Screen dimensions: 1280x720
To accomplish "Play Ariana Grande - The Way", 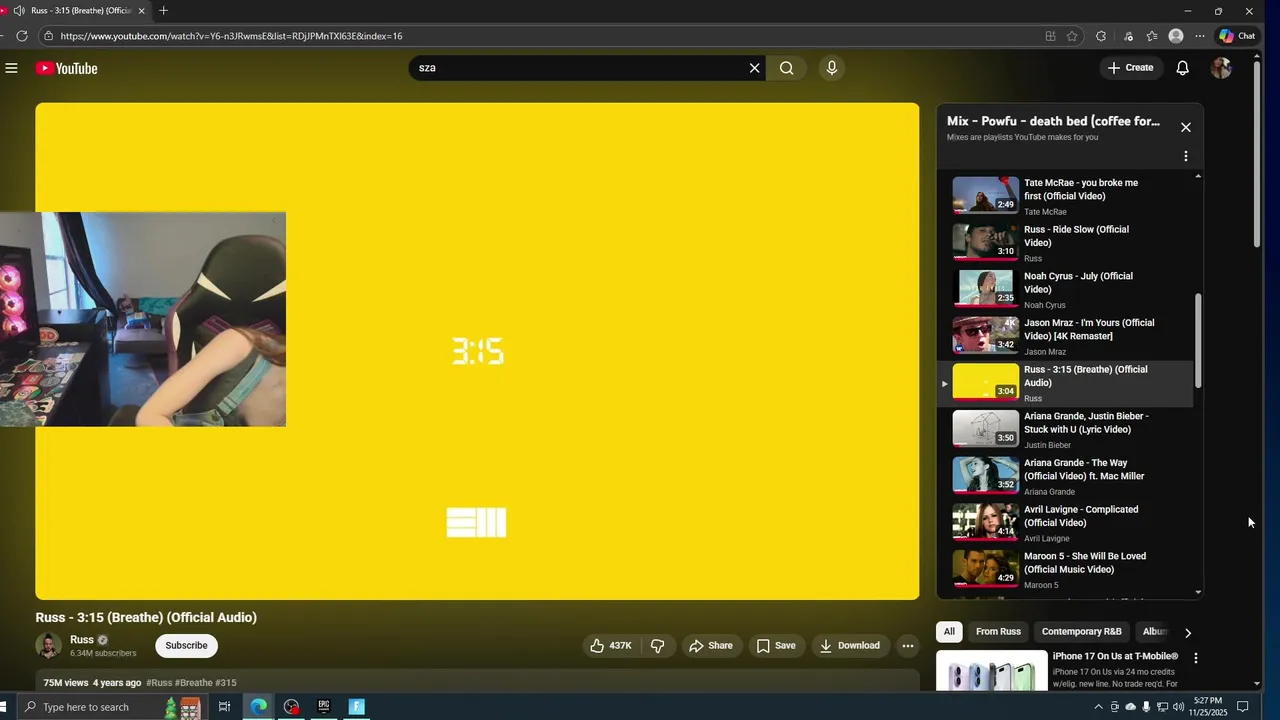I will [x=1065, y=476].
